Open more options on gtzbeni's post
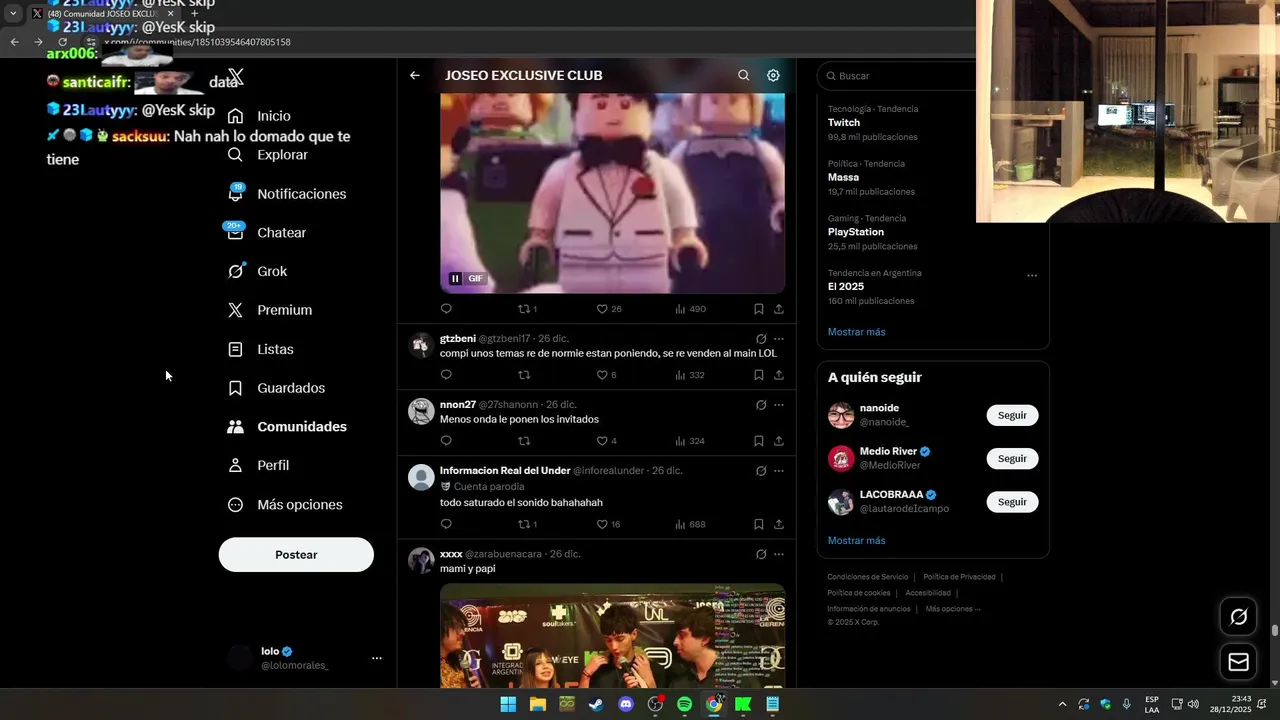The width and height of the screenshot is (1280, 720). [x=779, y=339]
